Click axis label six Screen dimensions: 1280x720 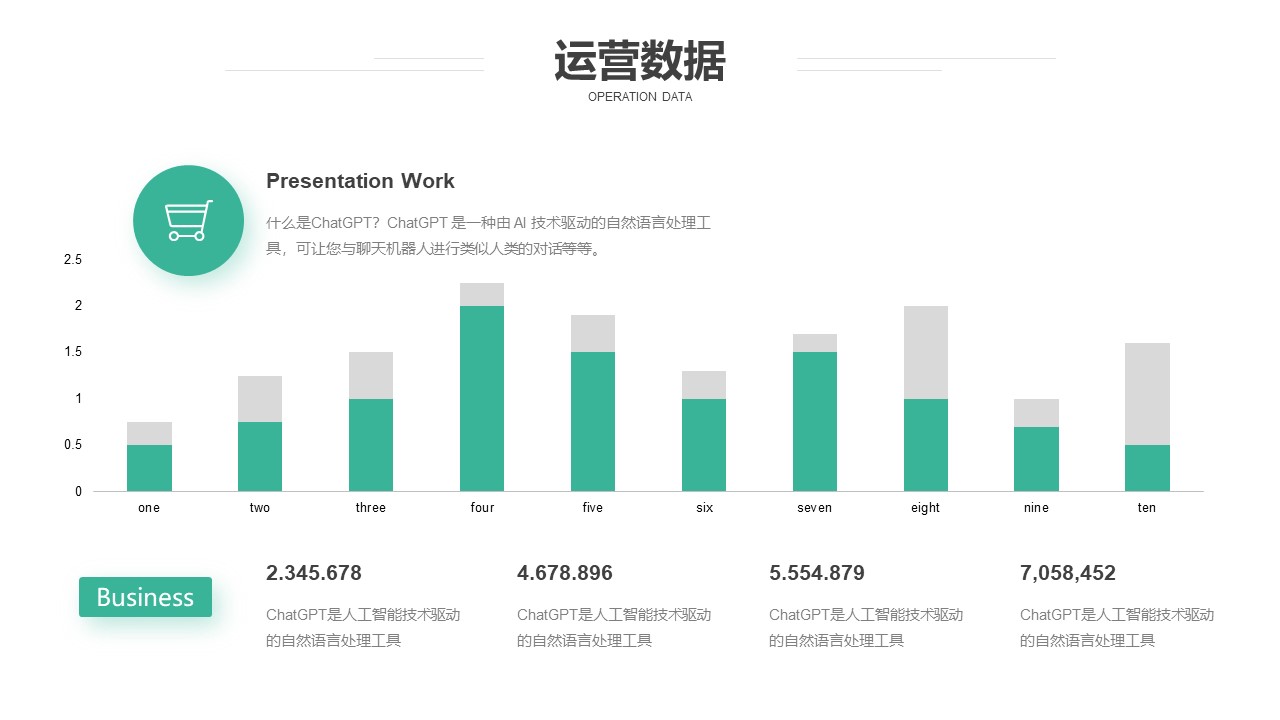point(705,508)
